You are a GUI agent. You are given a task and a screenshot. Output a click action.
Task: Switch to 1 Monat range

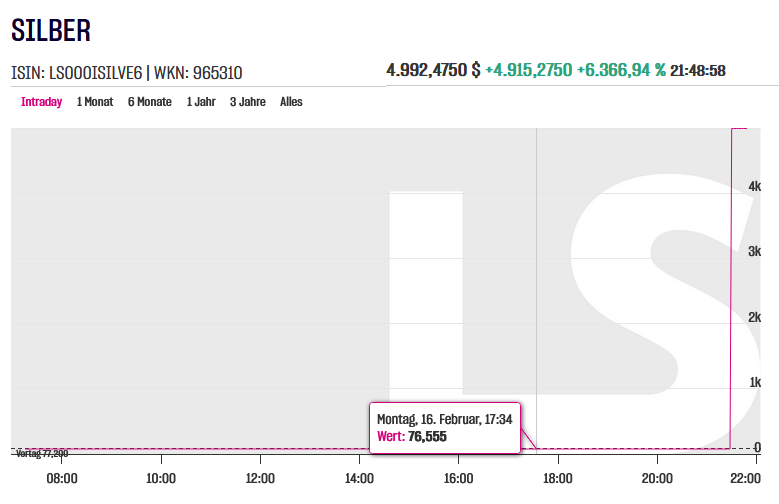point(95,102)
